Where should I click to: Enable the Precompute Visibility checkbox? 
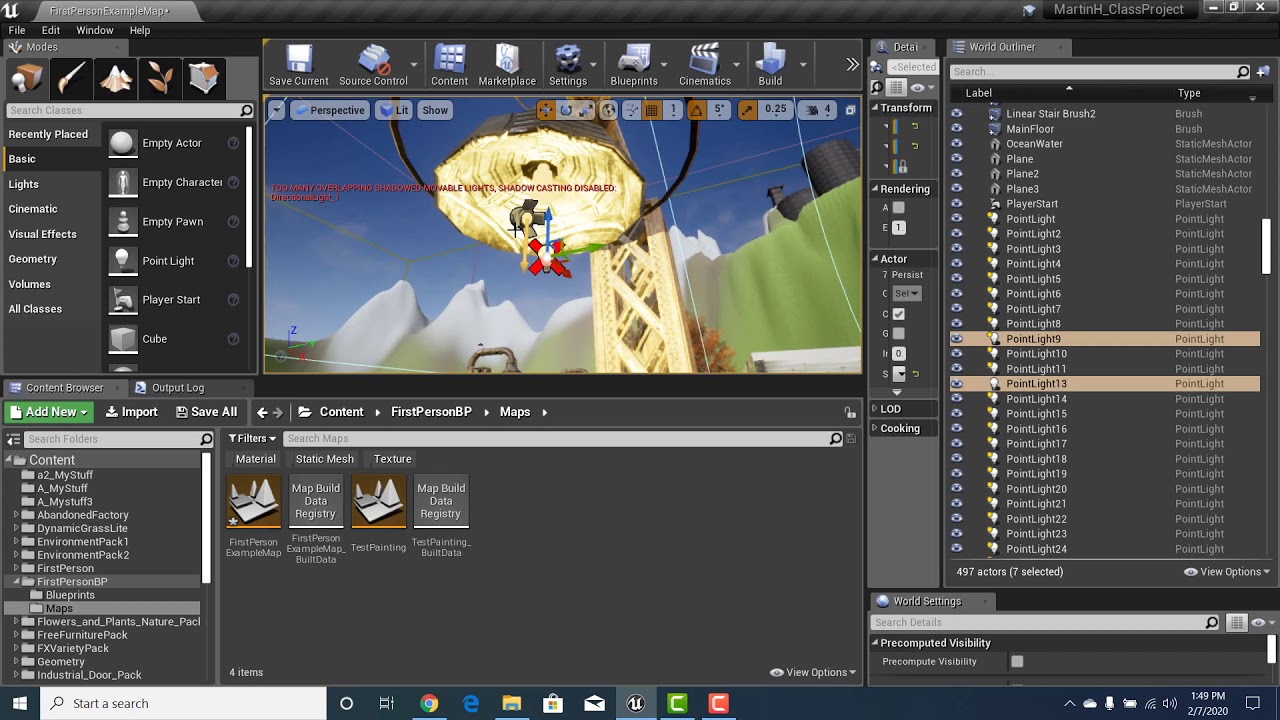pyautogui.click(x=1017, y=661)
